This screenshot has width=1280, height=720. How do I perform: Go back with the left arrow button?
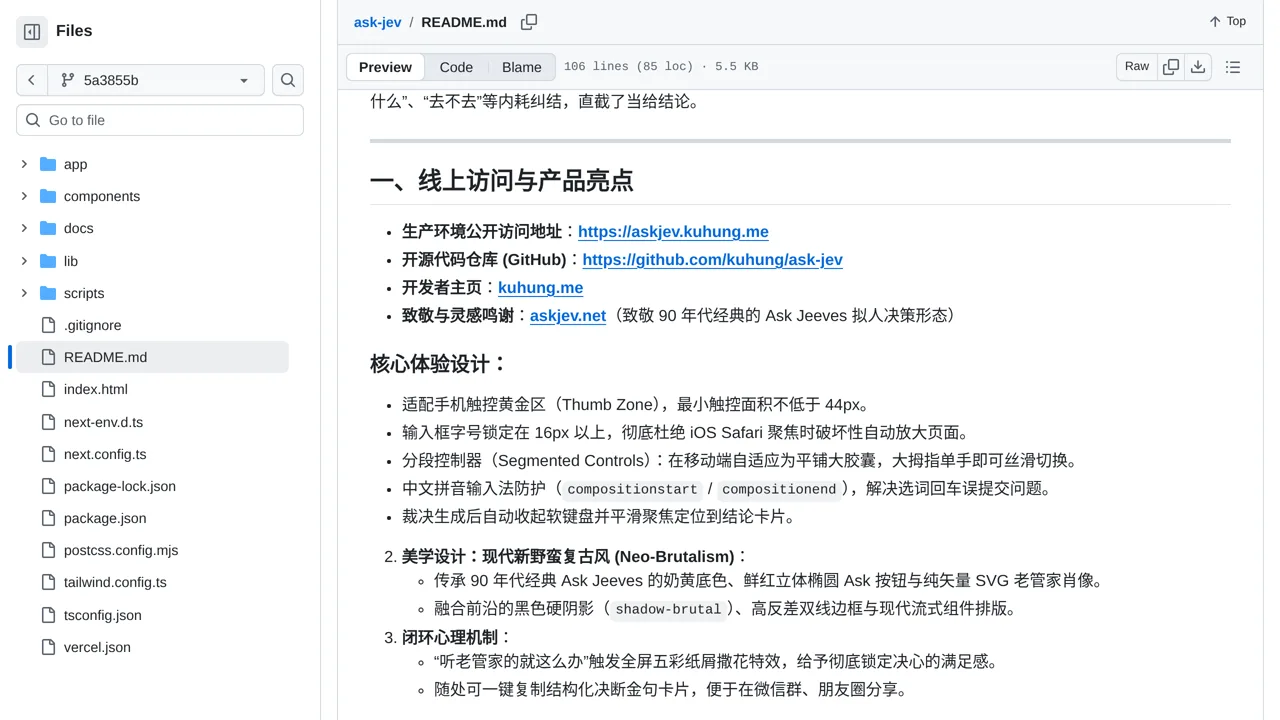tap(32, 80)
